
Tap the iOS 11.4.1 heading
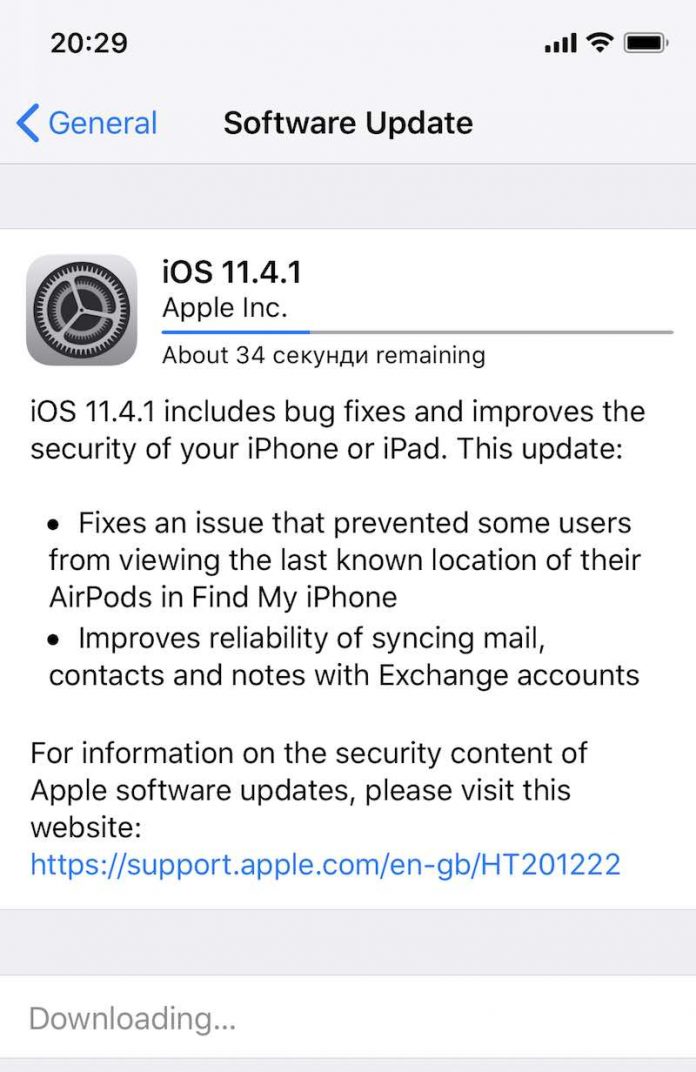coord(232,271)
